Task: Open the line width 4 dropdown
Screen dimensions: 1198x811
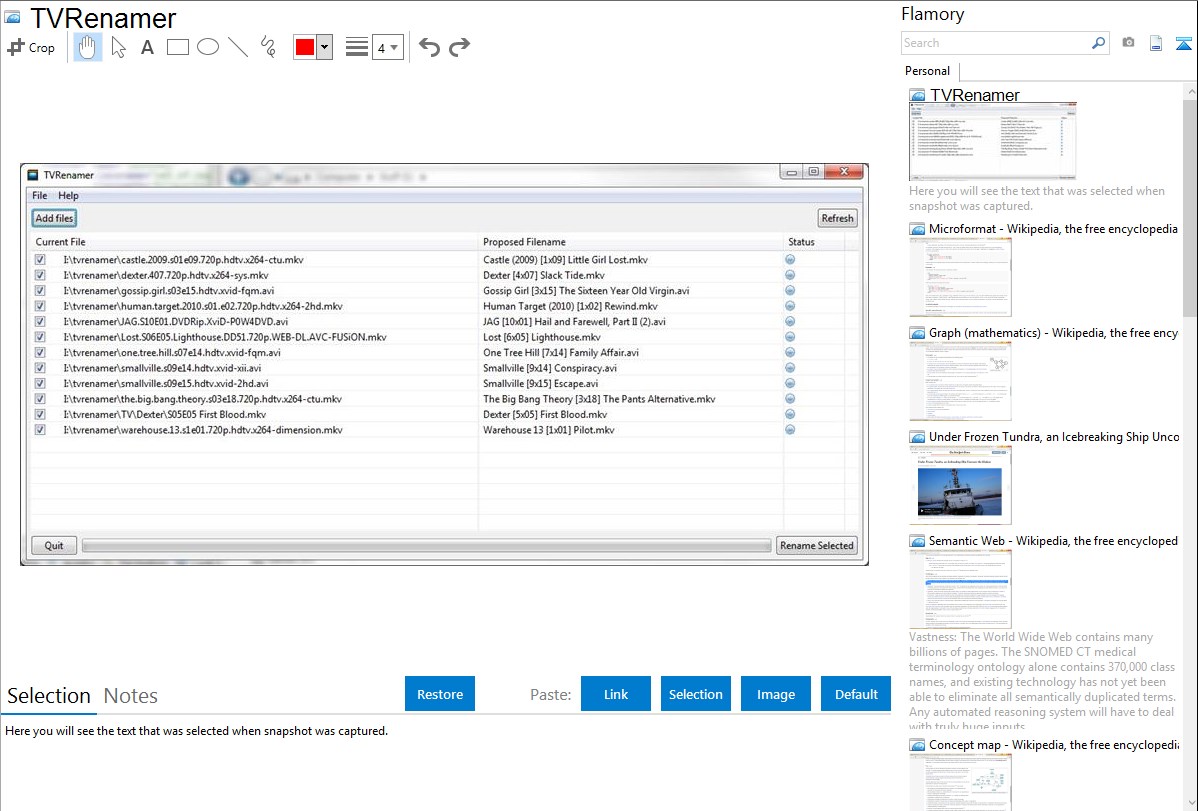Action: click(x=387, y=47)
